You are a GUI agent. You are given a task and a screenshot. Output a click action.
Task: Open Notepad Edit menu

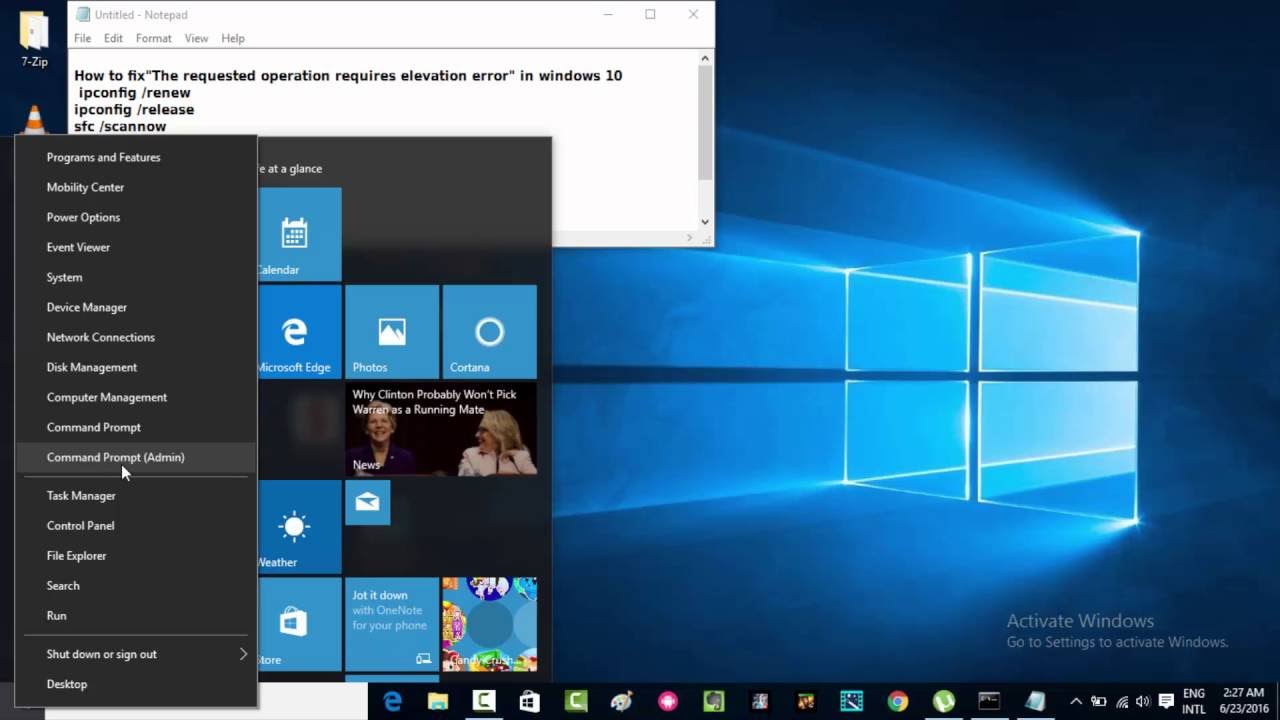[x=113, y=38]
